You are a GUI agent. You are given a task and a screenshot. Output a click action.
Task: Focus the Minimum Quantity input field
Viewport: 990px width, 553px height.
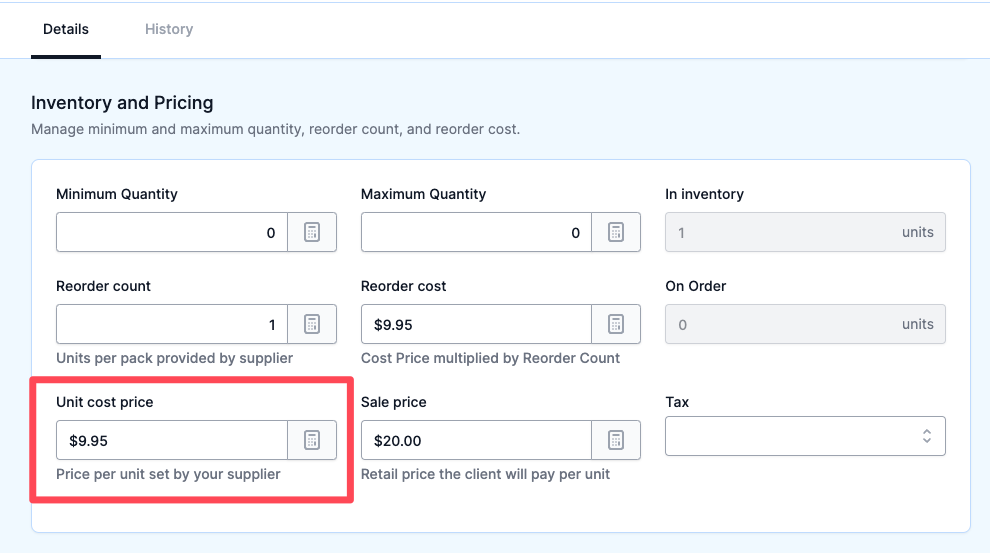click(172, 232)
